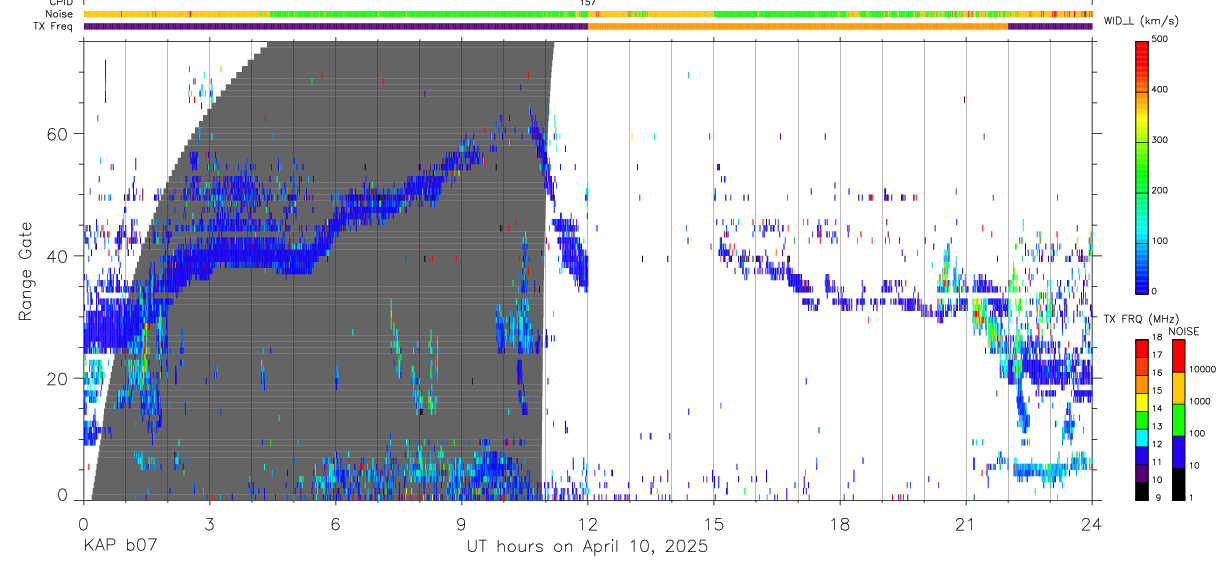Click the 500 tick on the width scale

point(1161,40)
